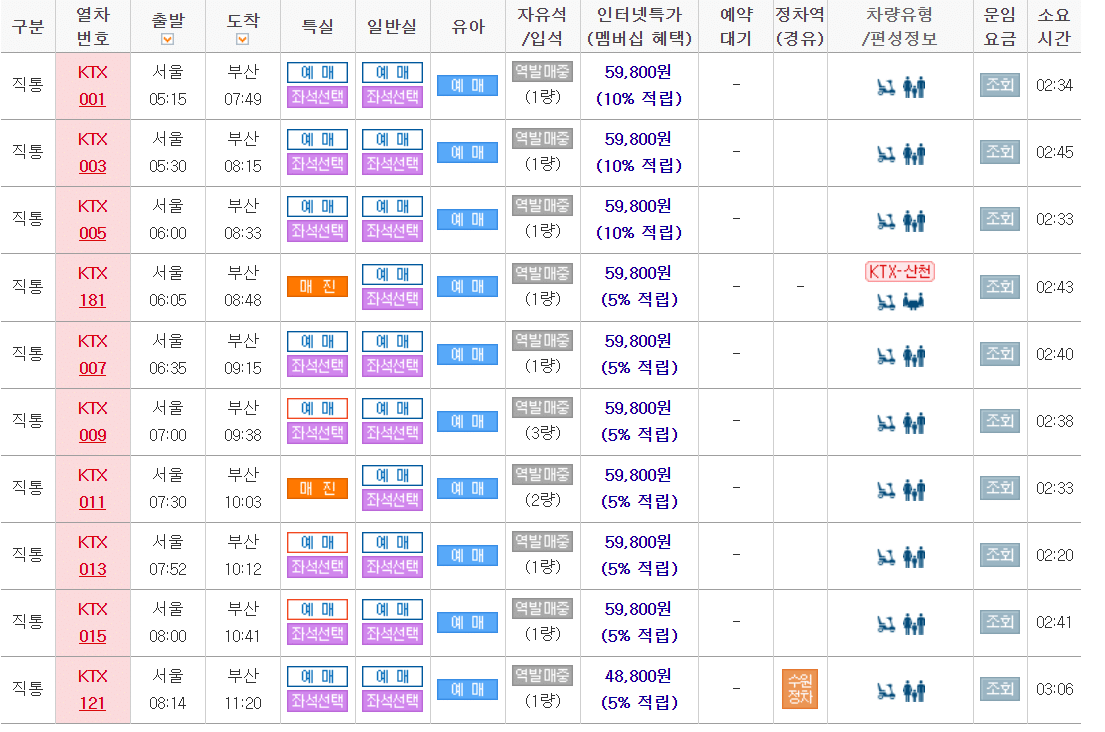
Task: Check fare with 조회 for KTX 181
Action: click(999, 287)
